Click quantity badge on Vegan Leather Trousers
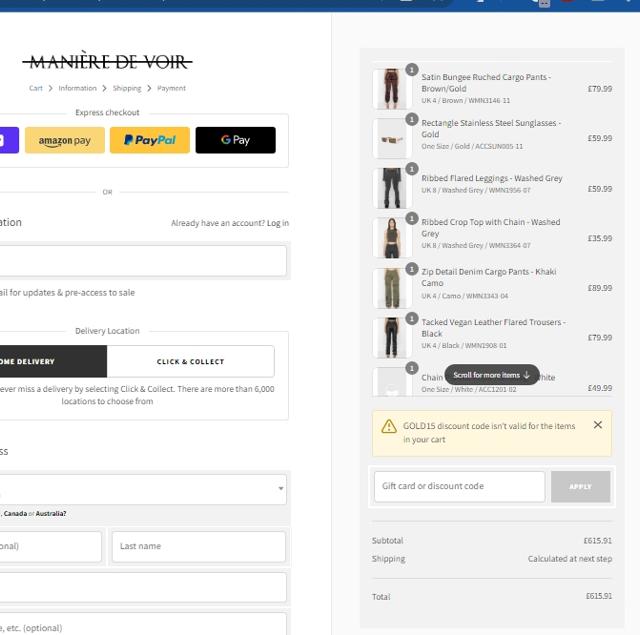Image resolution: width=640 pixels, height=635 pixels. click(412, 318)
